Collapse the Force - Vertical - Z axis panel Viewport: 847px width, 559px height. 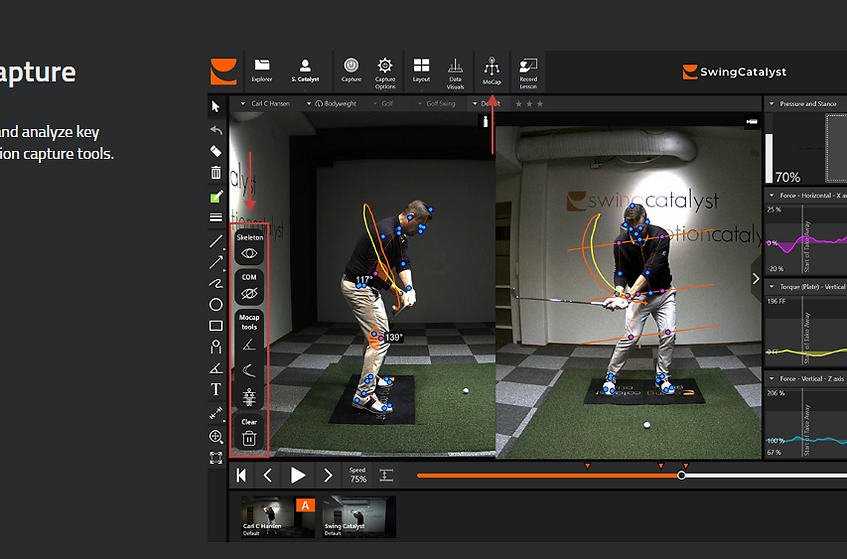[x=771, y=379]
